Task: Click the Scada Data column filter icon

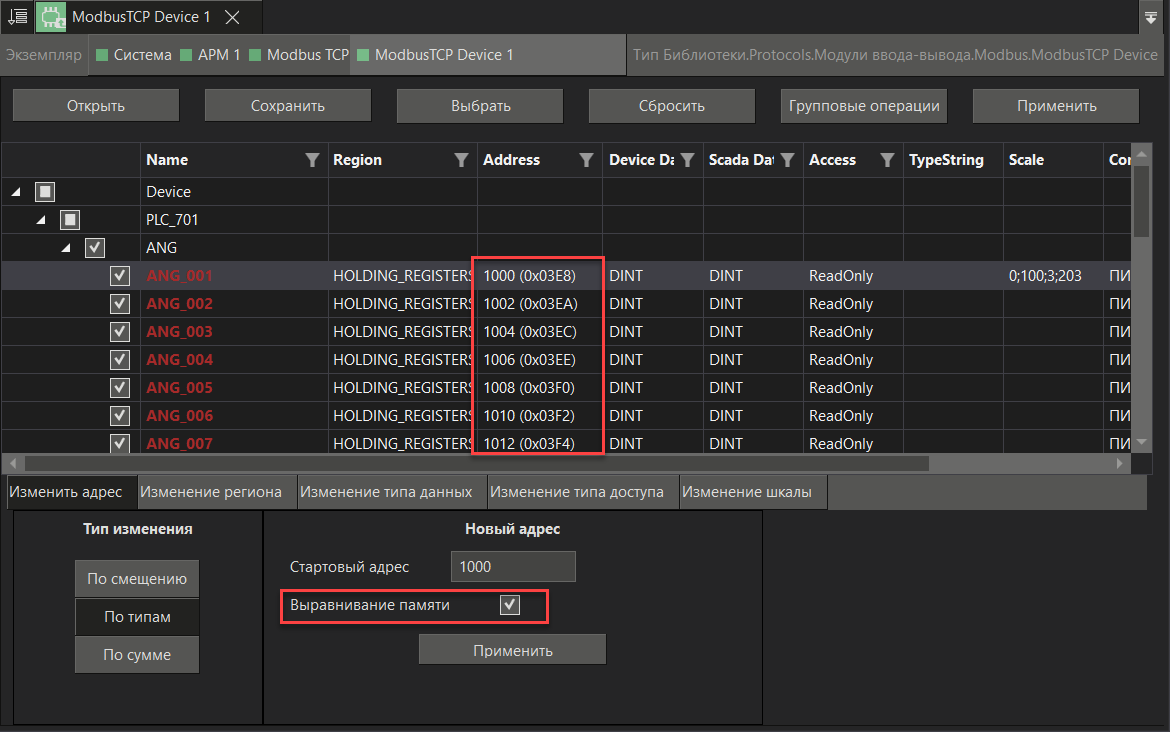Action: pyautogui.click(x=787, y=160)
